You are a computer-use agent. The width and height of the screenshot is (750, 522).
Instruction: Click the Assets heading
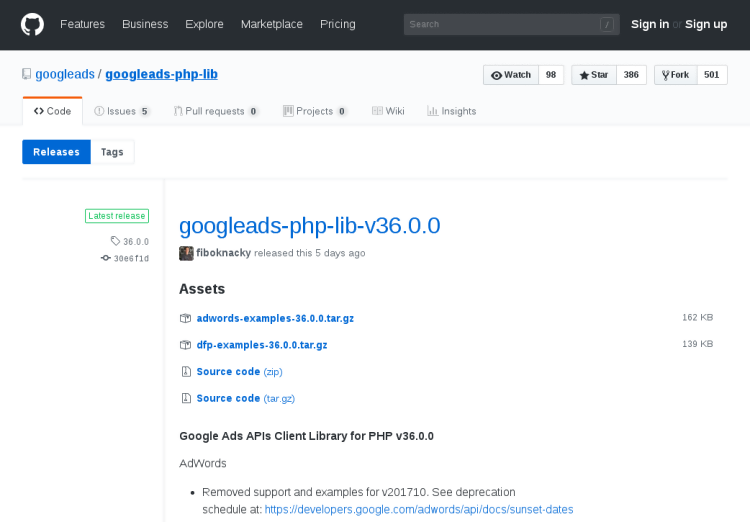coord(202,289)
